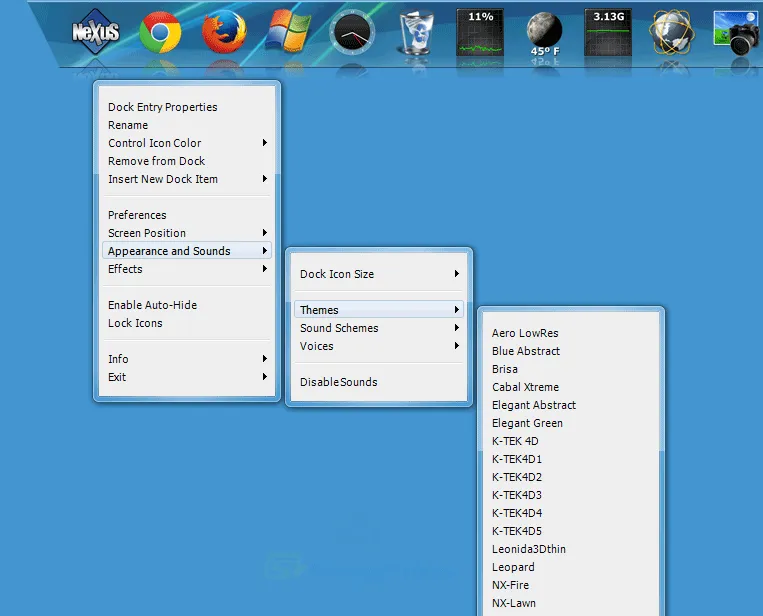Image resolution: width=763 pixels, height=616 pixels.
Task: Click the Nexus logo dock icon
Action: (96, 32)
